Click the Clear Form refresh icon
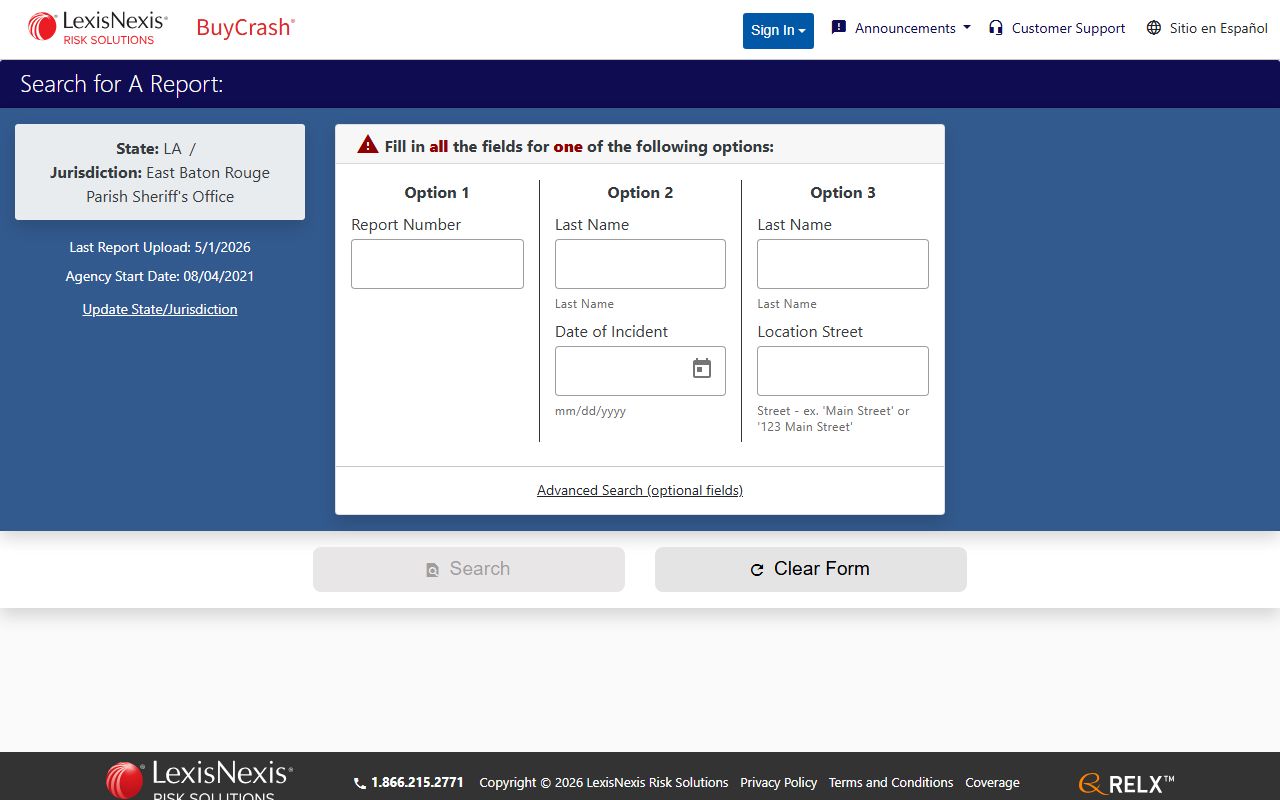Viewport: 1280px width, 800px height. tap(757, 570)
